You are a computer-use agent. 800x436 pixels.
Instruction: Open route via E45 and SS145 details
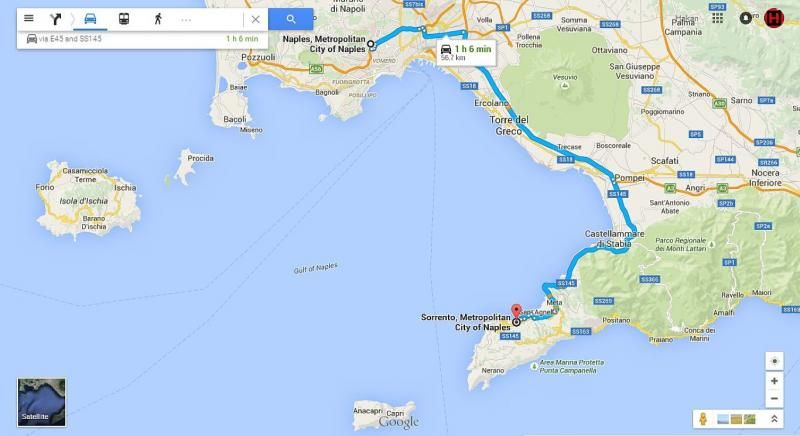point(142,39)
